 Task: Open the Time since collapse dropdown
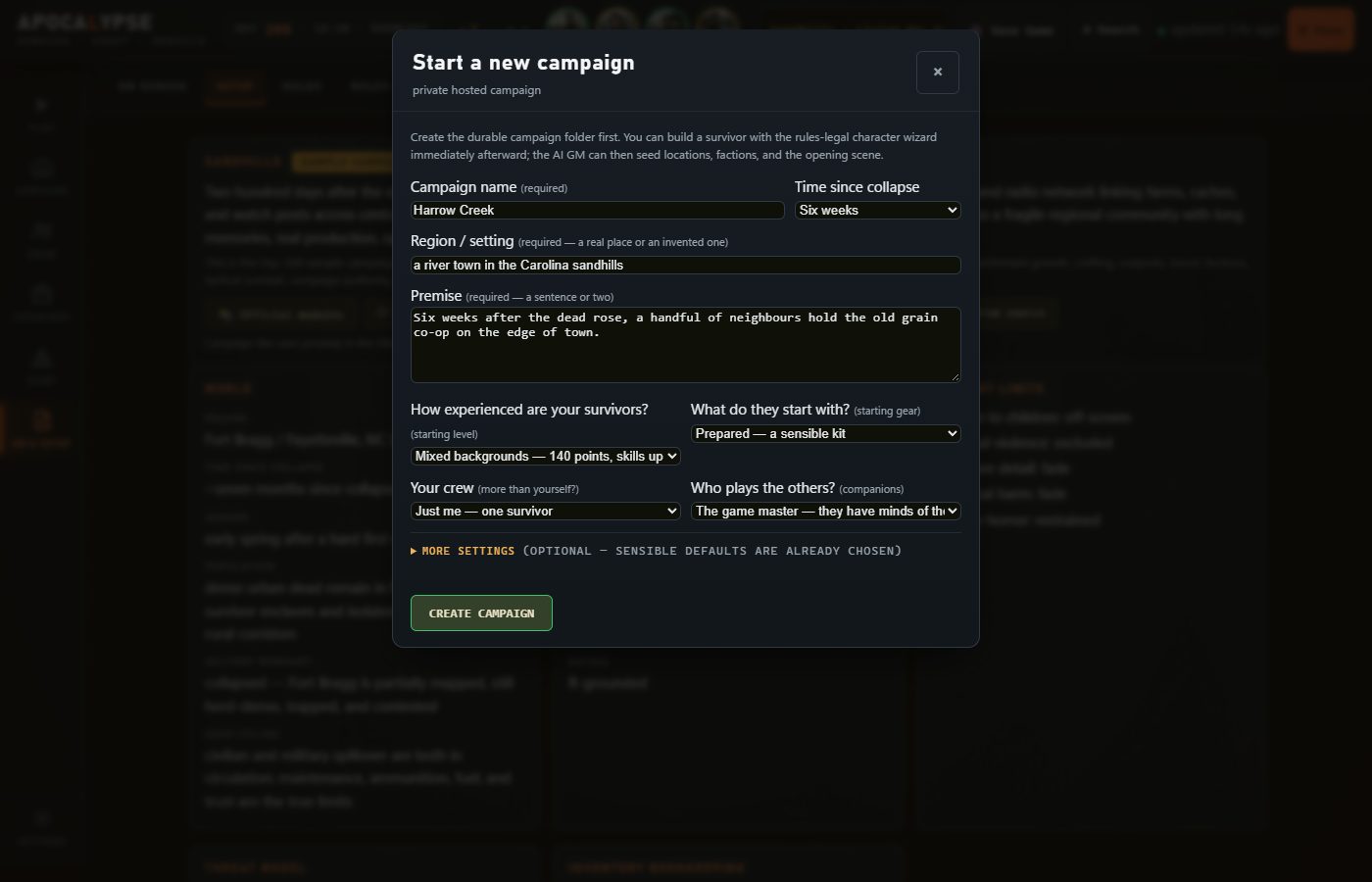tap(878, 210)
